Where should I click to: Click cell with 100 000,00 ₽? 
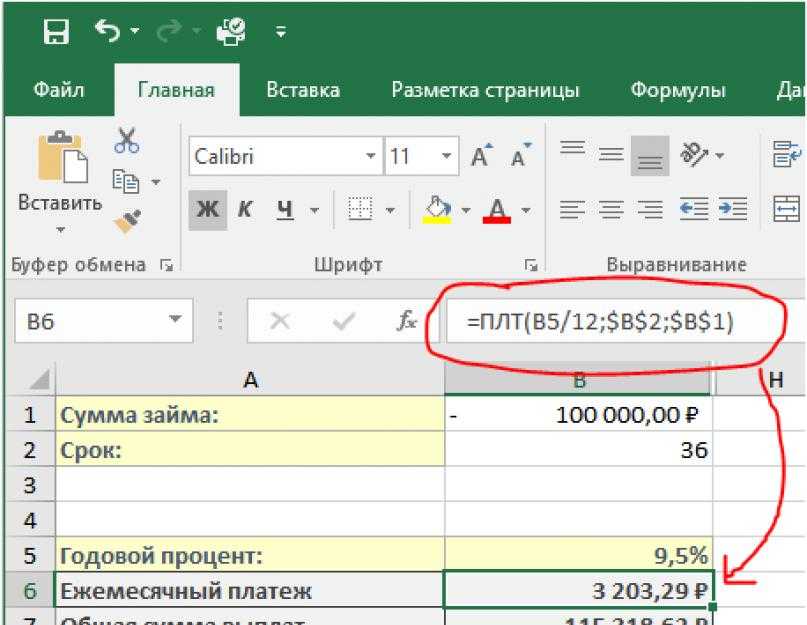[x=579, y=414]
